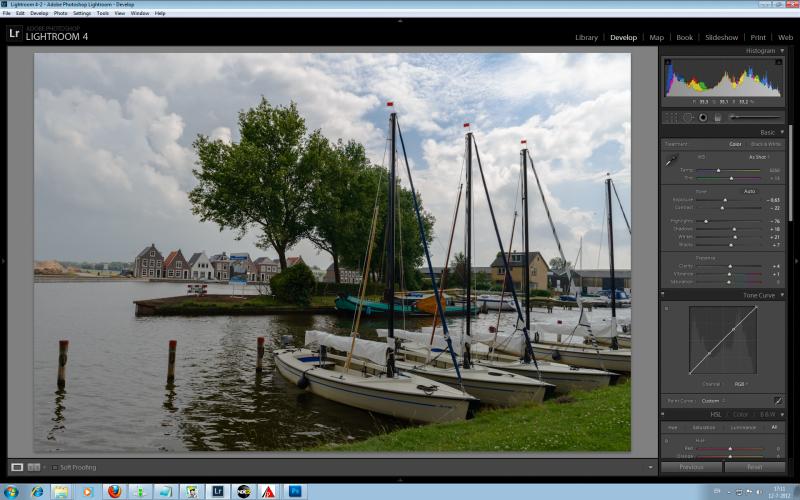Select the Adjustment Brush tool
This screenshot has height=500, width=800.
point(756,117)
